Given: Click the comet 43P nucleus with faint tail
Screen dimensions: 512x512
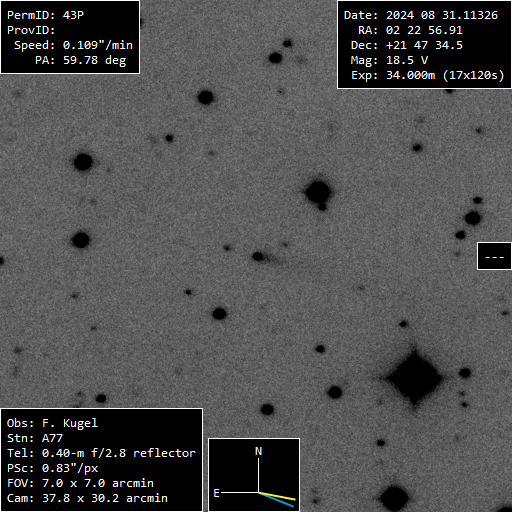Looking at the screenshot, I should pyautogui.click(x=258, y=256).
